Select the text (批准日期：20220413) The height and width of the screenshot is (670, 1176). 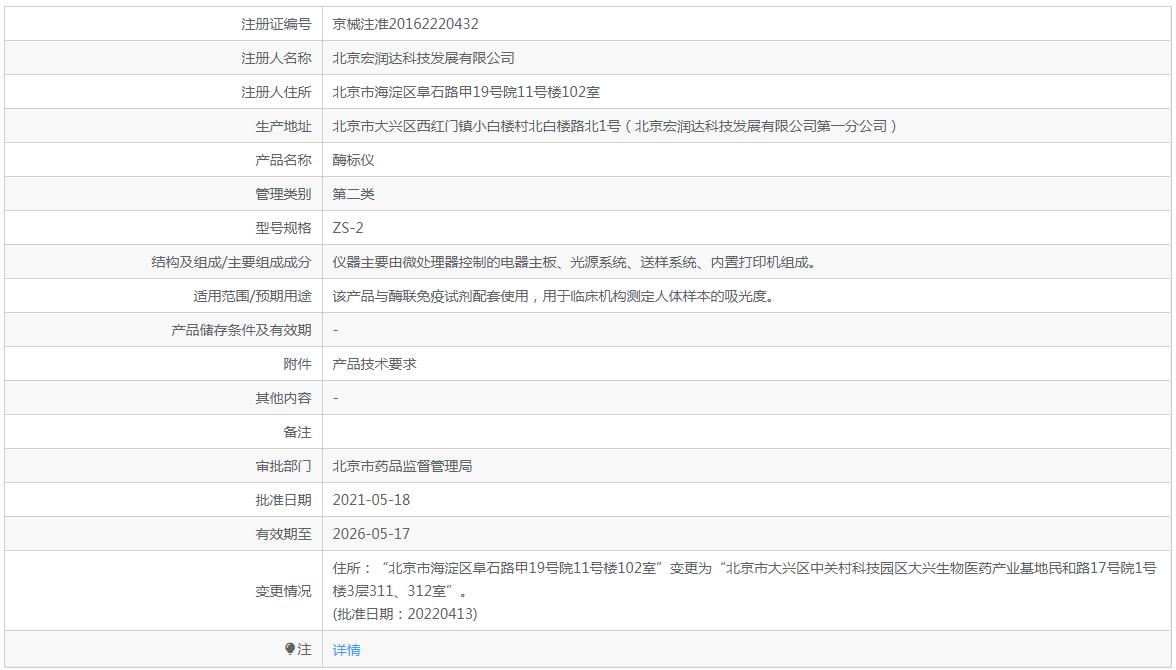[x=405, y=614]
